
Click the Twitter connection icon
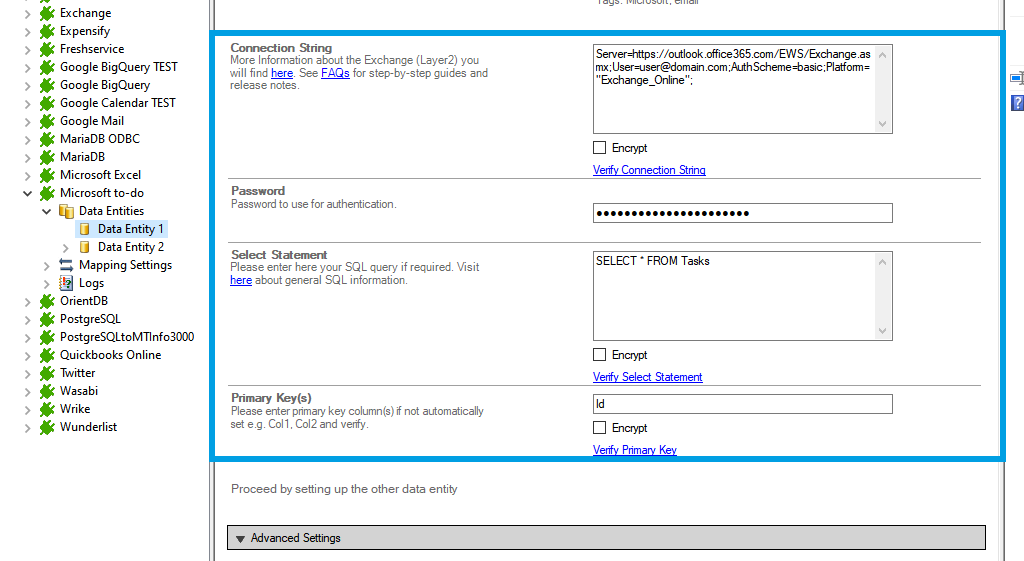(47, 373)
